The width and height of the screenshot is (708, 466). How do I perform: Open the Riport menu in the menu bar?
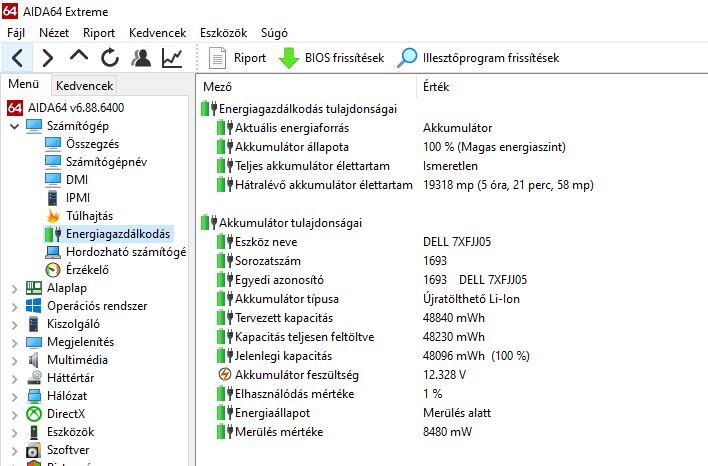(x=99, y=33)
